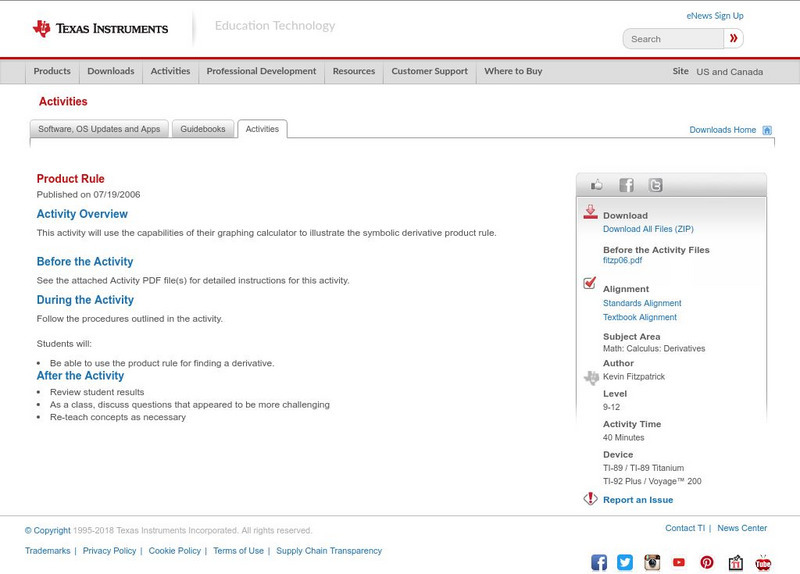Click the thumbs-up like icon
Viewport: 800px width, 574px height.
click(x=596, y=185)
